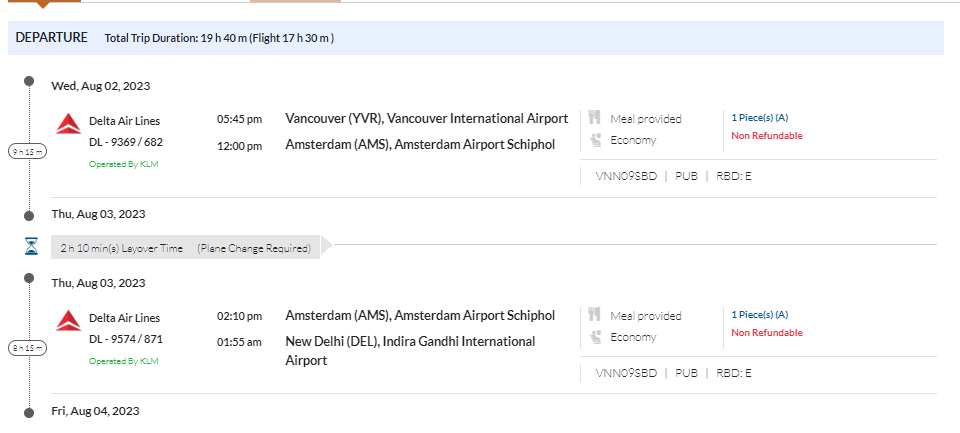Click the DEPARTURE section header
The image size is (960, 433).
click(52, 37)
